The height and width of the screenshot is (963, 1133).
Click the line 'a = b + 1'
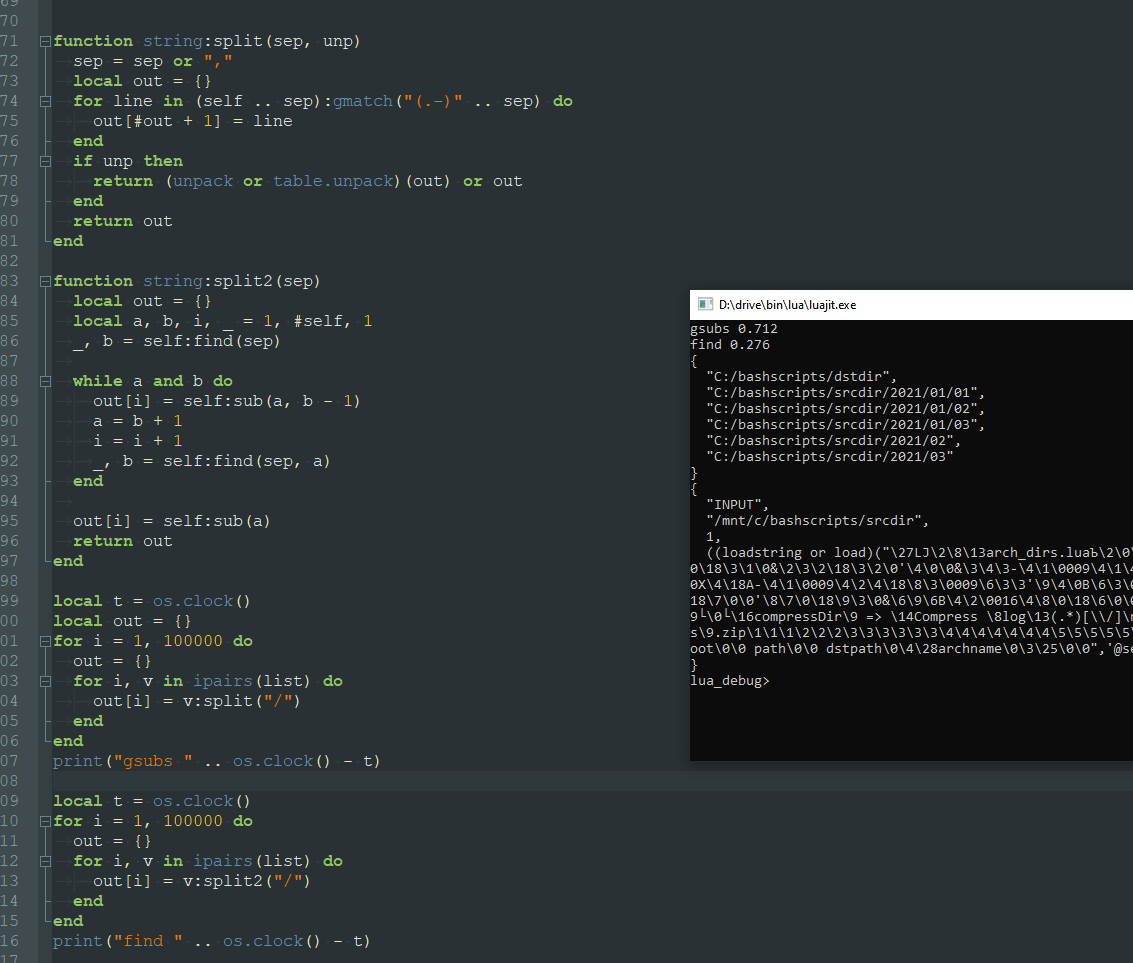137,421
